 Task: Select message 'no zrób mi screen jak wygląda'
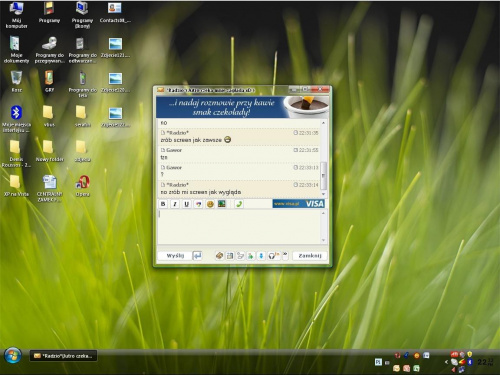click(201, 192)
